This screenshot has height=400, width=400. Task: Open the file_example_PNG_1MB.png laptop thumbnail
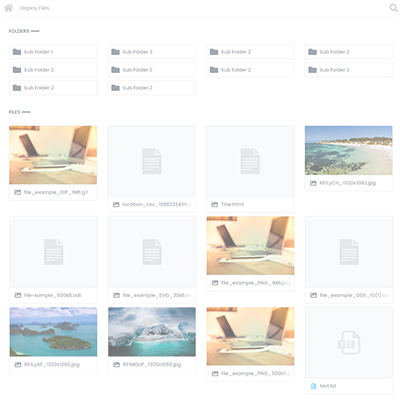[x=250, y=246]
